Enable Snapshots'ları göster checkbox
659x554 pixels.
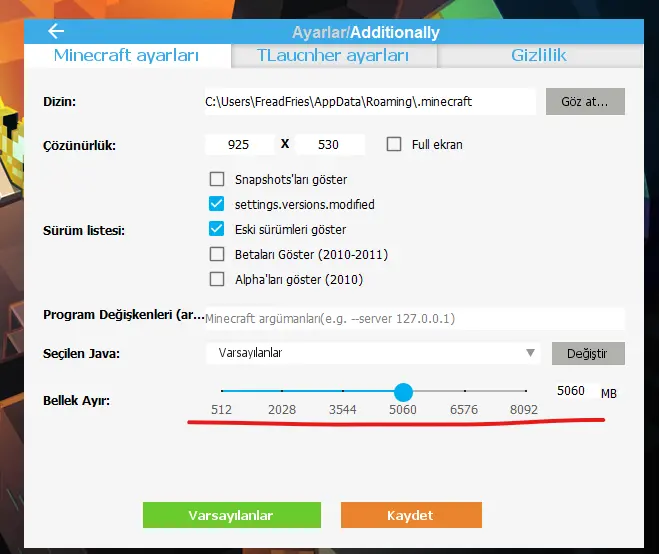point(217,179)
